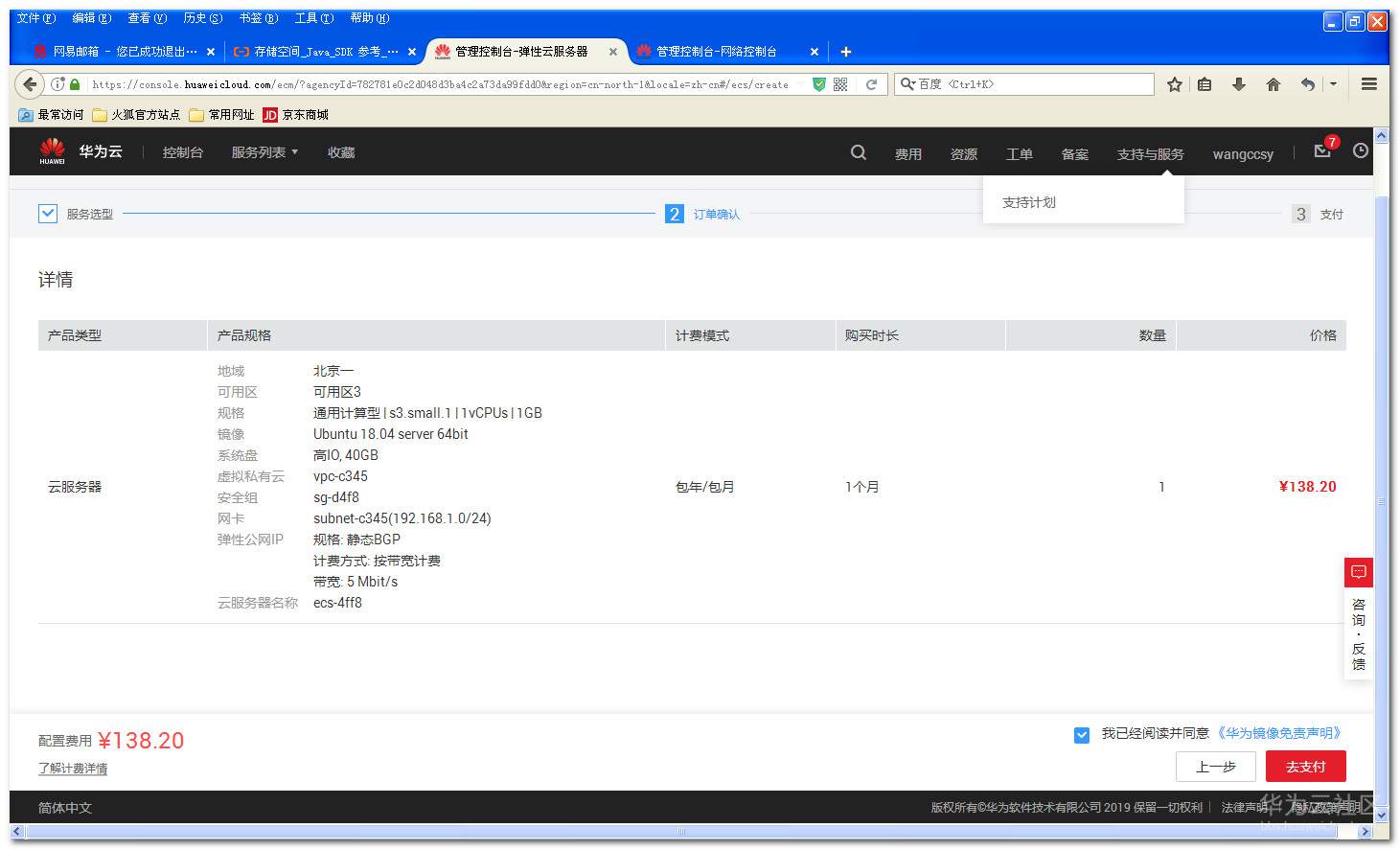Show site information icon in address bar

click(58, 84)
